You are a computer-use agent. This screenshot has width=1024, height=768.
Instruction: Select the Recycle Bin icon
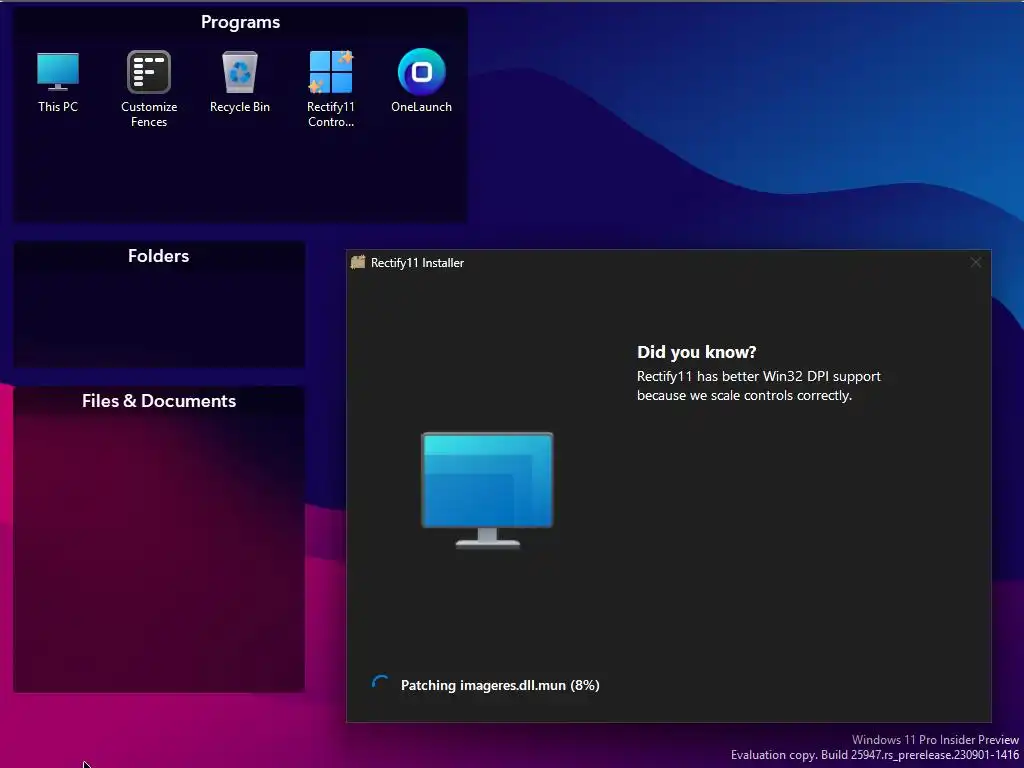tap(240, 82)
